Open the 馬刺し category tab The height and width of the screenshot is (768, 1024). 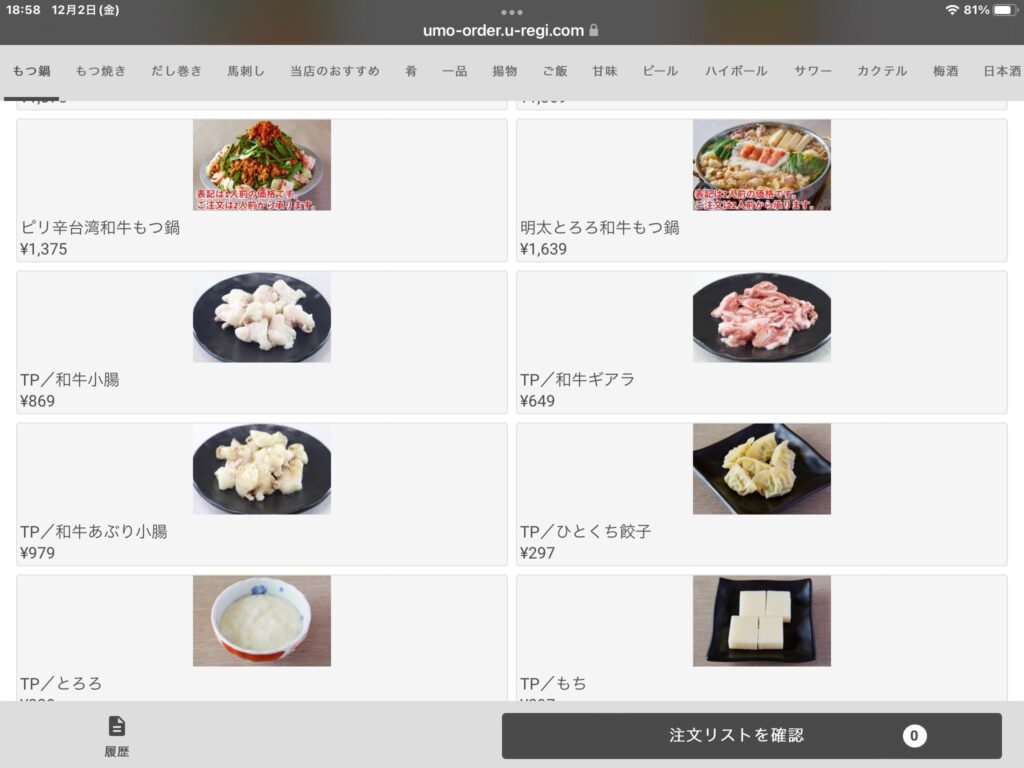pos(246,71)
